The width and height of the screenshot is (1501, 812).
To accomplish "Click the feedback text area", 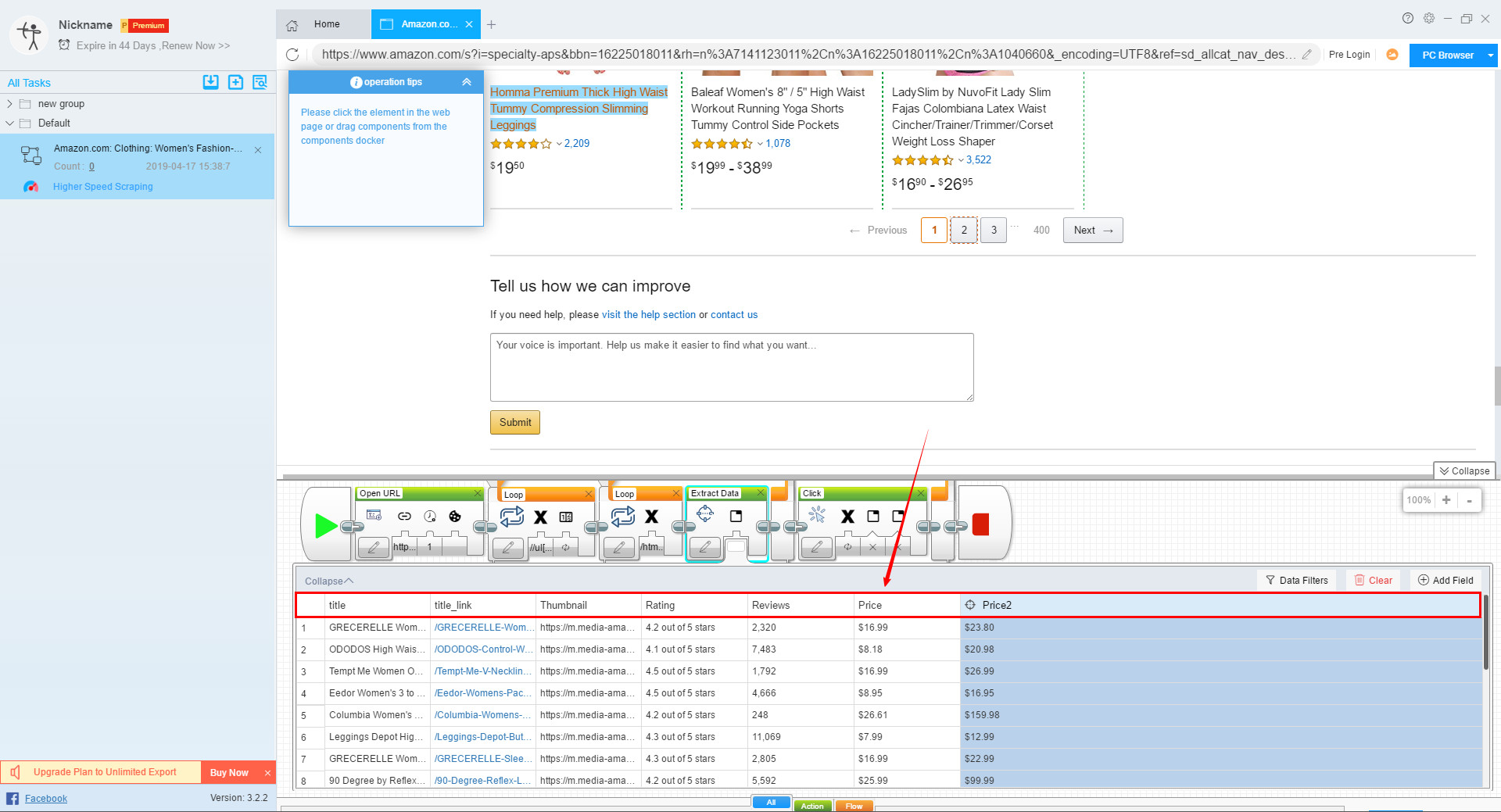I will pos(732,367).
